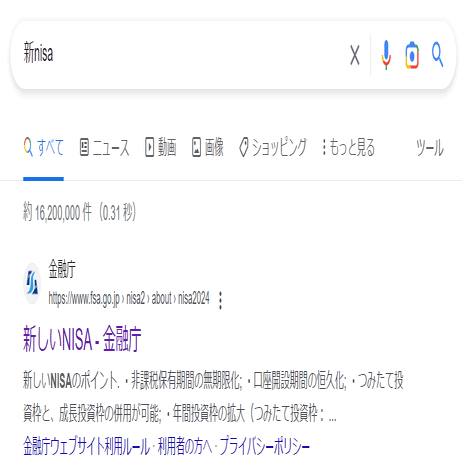Click the fsa.go.jp breadcrumb URL

129,298
